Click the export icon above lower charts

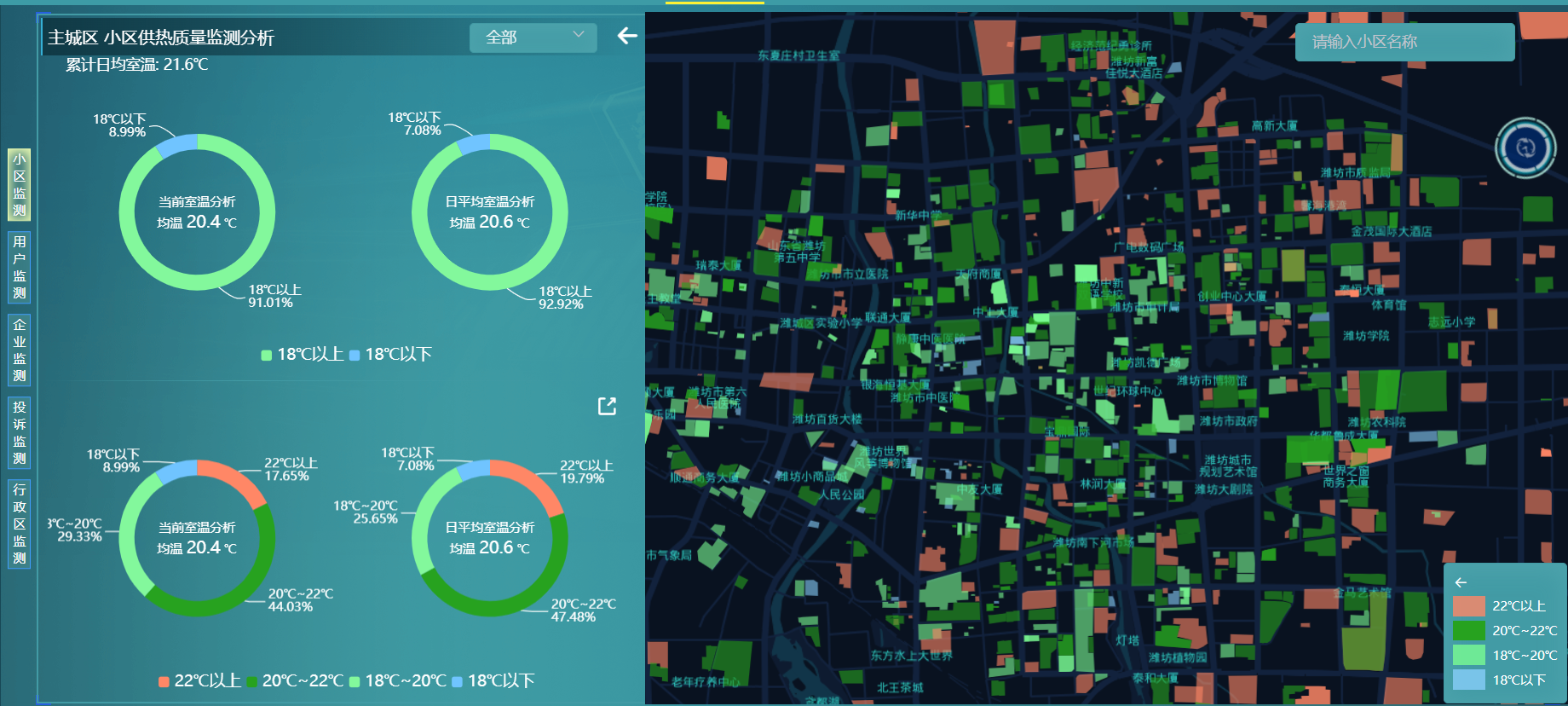607,407
